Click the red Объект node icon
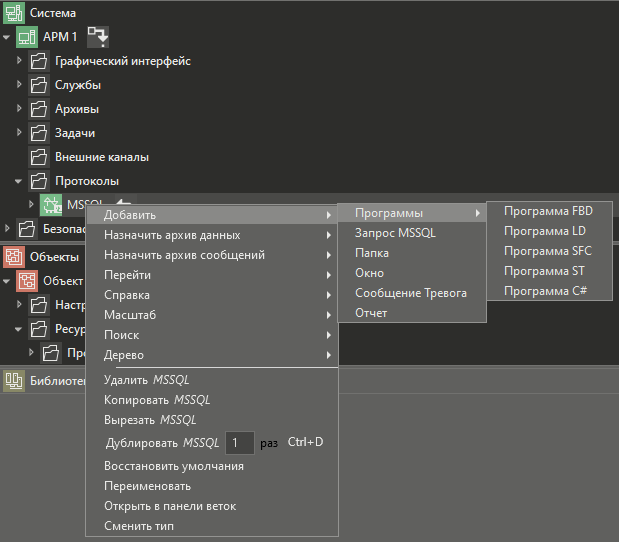Viewport: 619px width, 542px height. [27, 281]
